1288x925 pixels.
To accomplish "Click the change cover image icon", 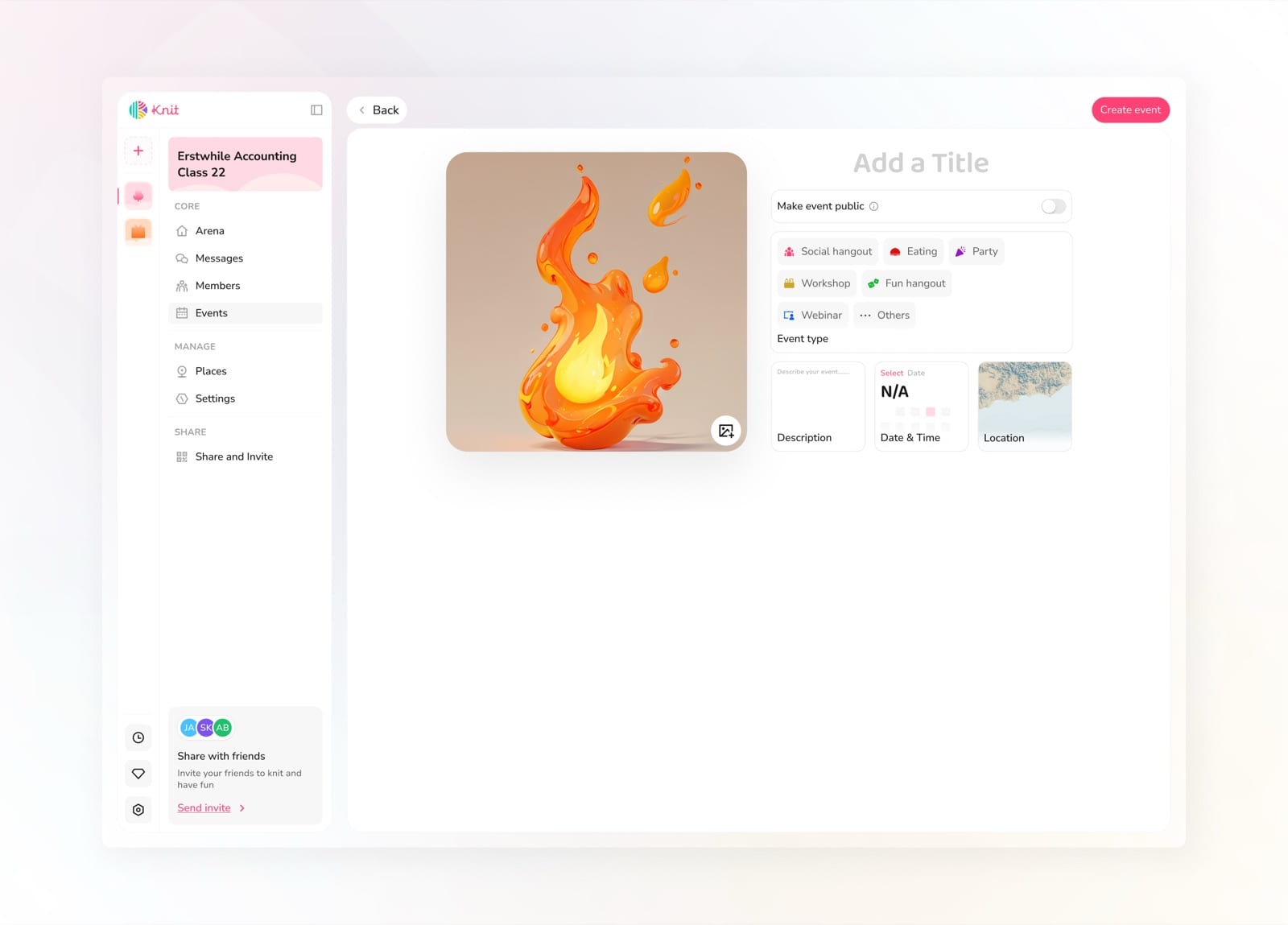I will pyautogui.click(x=726, y=431).
